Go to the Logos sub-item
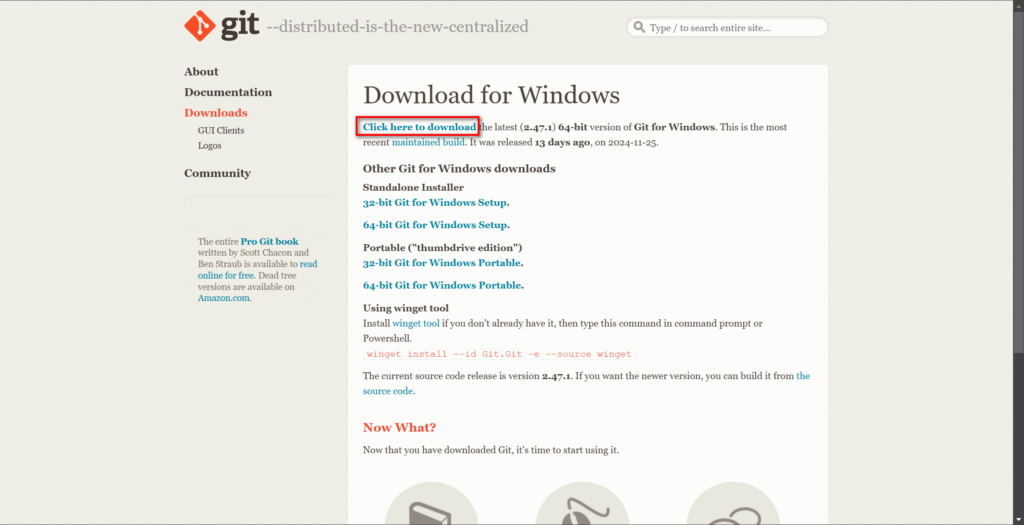 coord(210,146)
